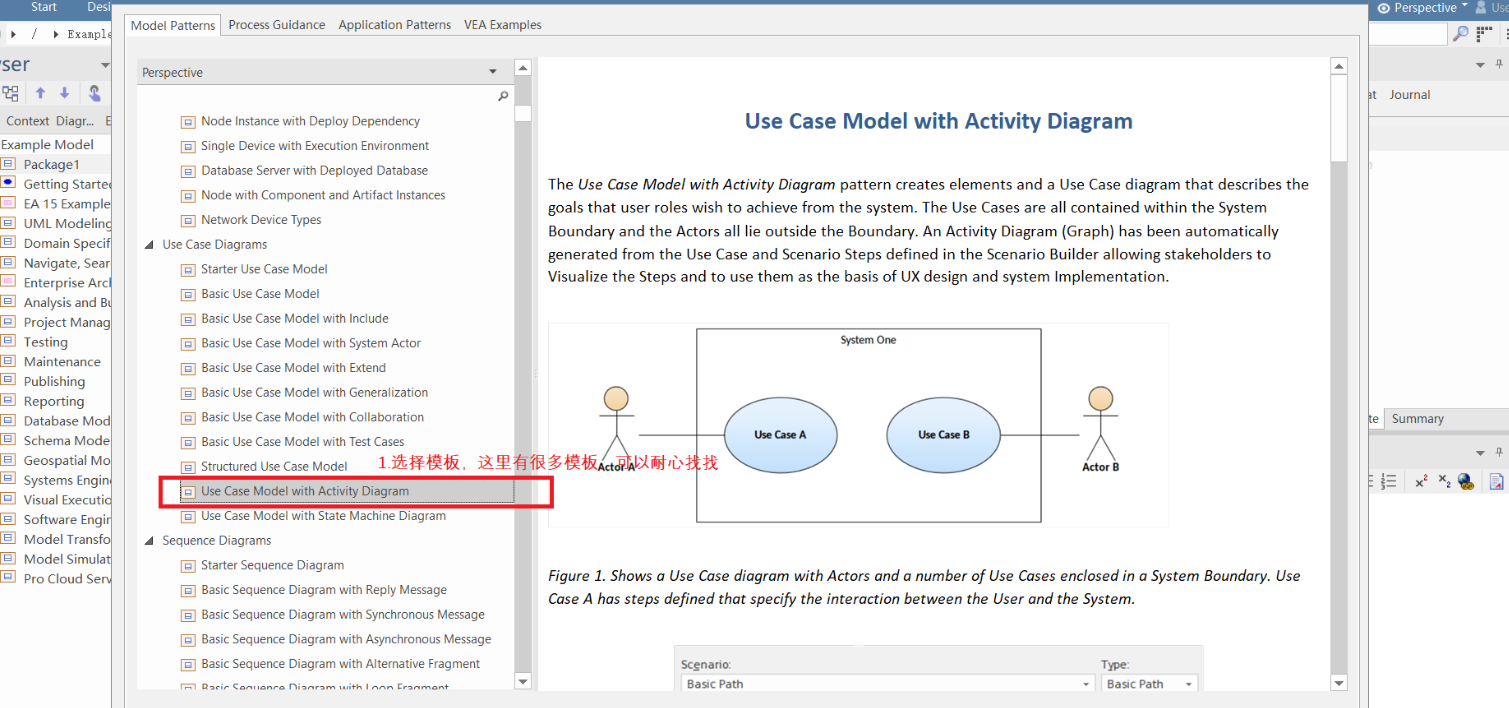Select the Diagr... tab in Browser
The width and height of the screenshot is (1509, 708).
pyautogui.click(x=75, y=121)
